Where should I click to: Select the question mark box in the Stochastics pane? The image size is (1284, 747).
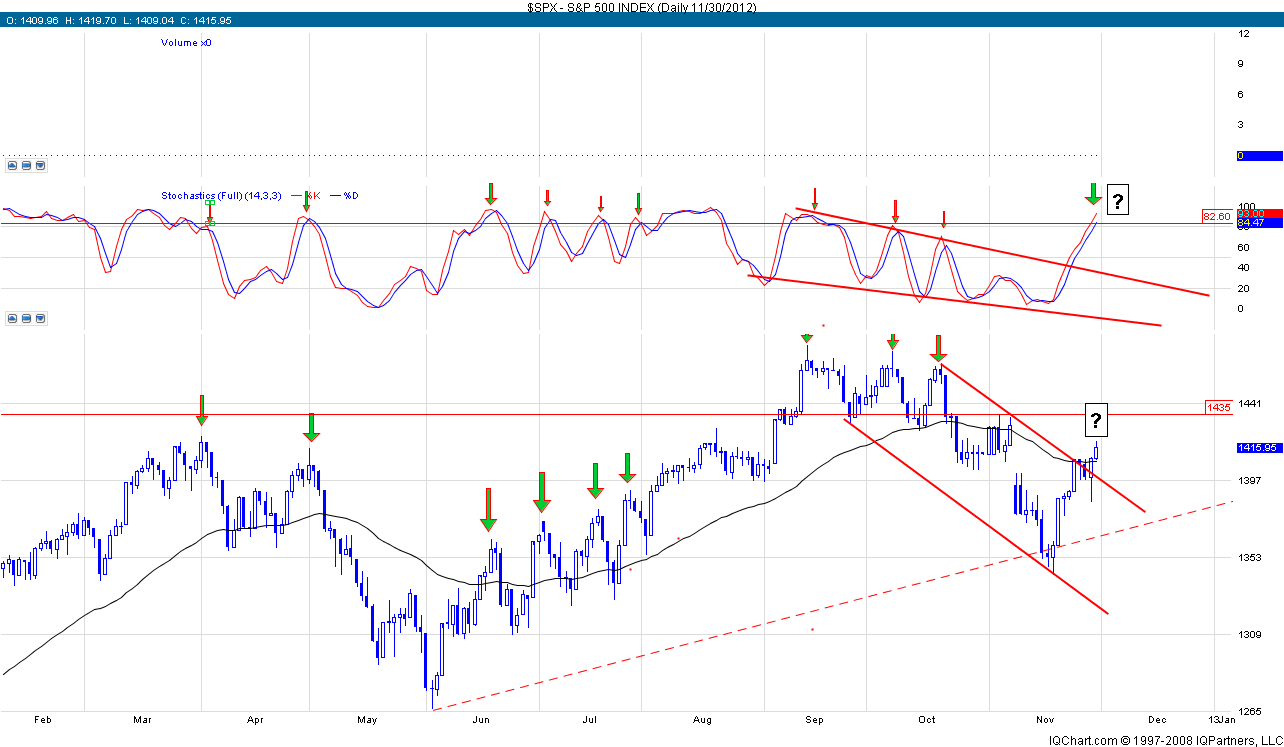coord(1117,200)
